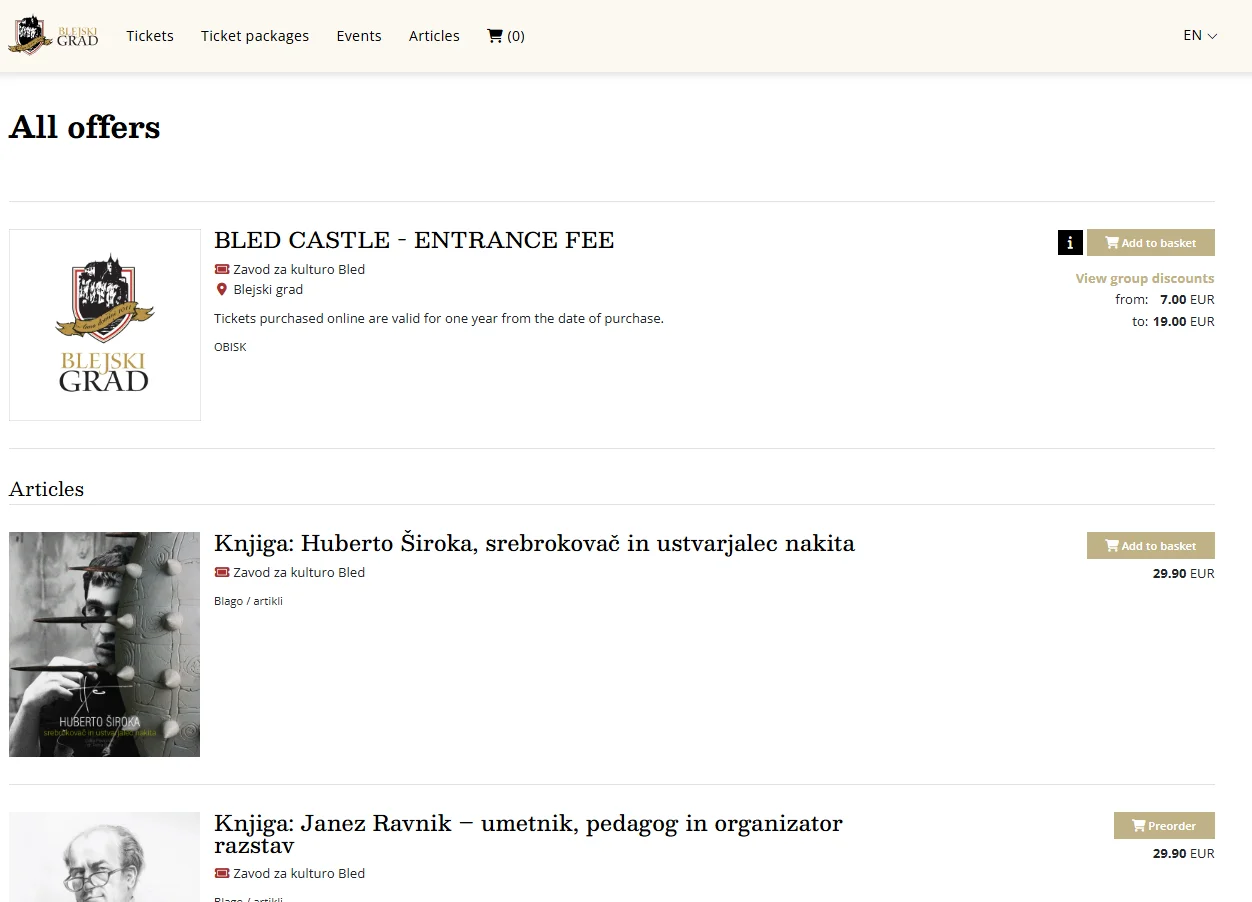Add Bled Castle entrance fee to basket

[x=1150, y=242]
